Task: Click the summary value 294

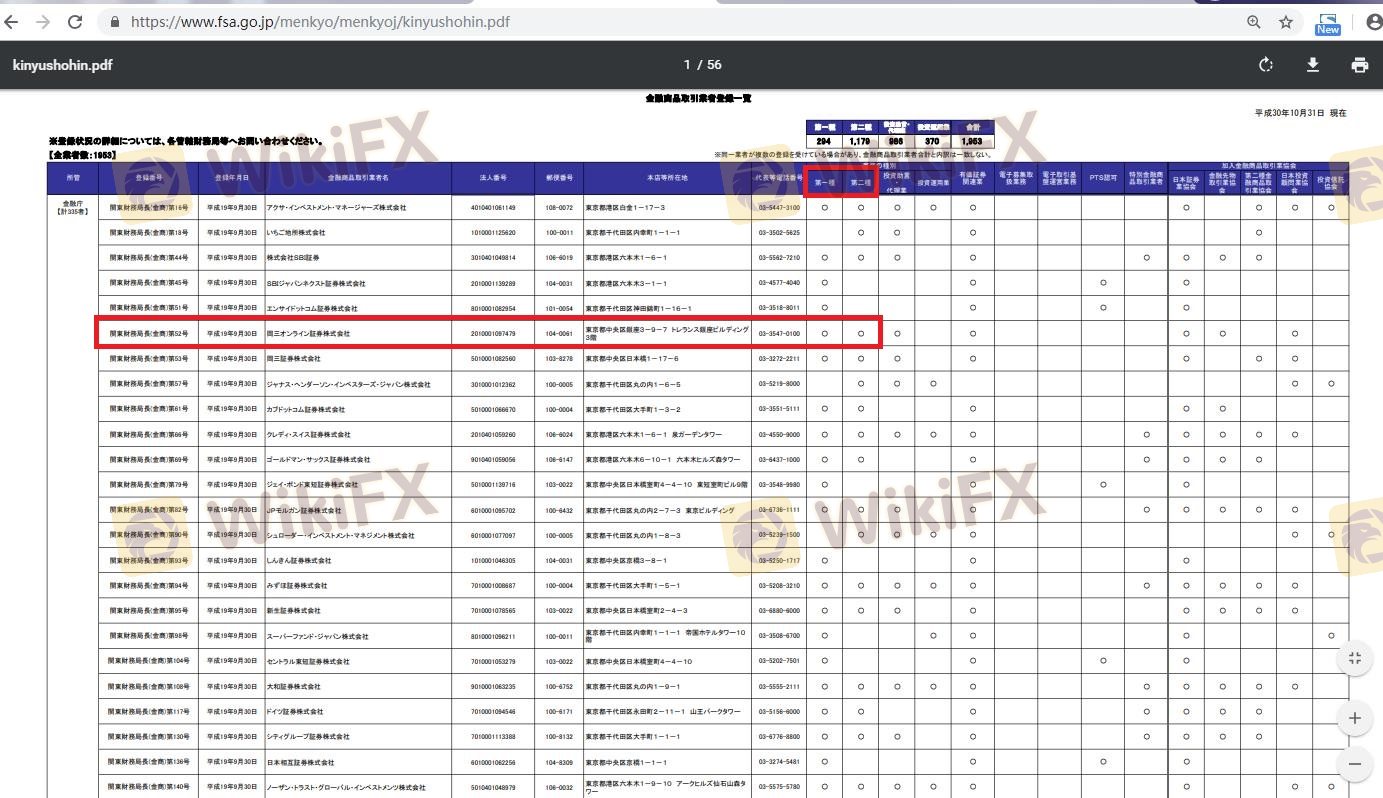Action: (825, 142)
